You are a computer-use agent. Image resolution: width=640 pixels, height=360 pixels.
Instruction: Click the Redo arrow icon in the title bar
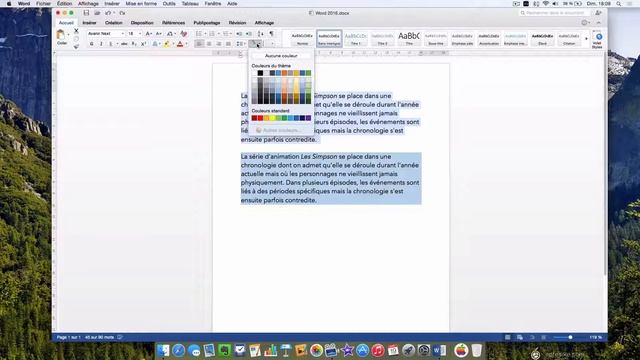tap(122, 13)
